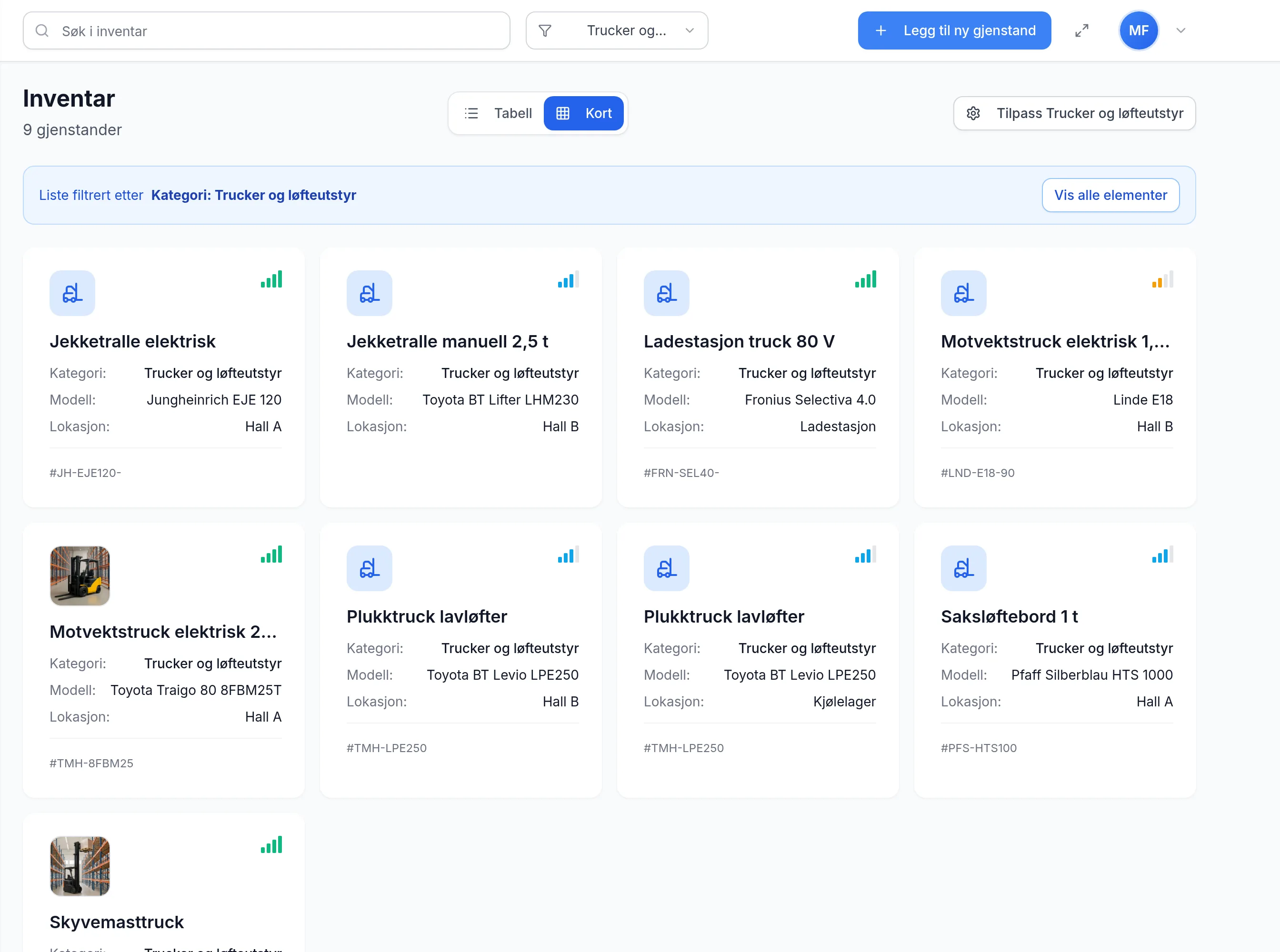1280x952 pixels.
Task: Click signal bars on Ladestasjon truck 80 V card
Action: (x=865, y=279)
